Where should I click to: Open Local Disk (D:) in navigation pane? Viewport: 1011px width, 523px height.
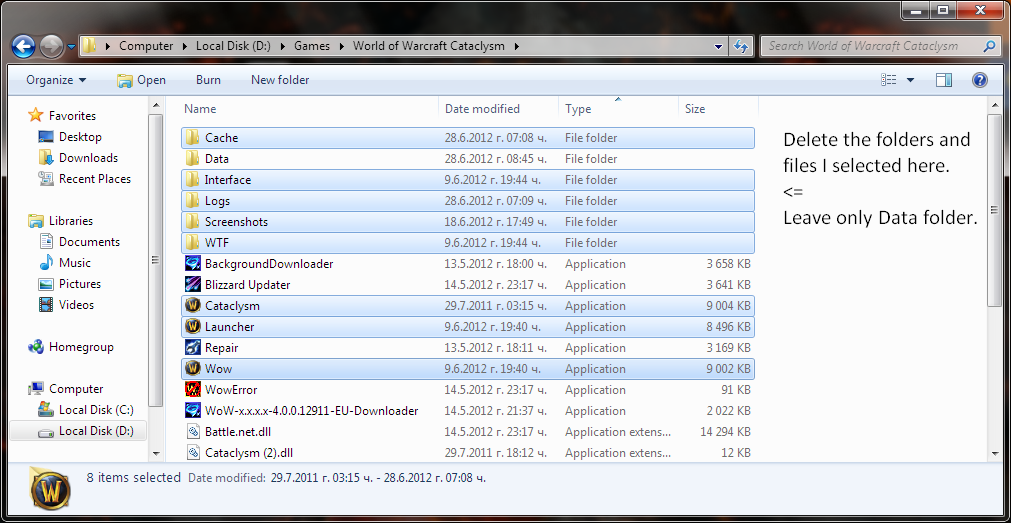(96, 431)
